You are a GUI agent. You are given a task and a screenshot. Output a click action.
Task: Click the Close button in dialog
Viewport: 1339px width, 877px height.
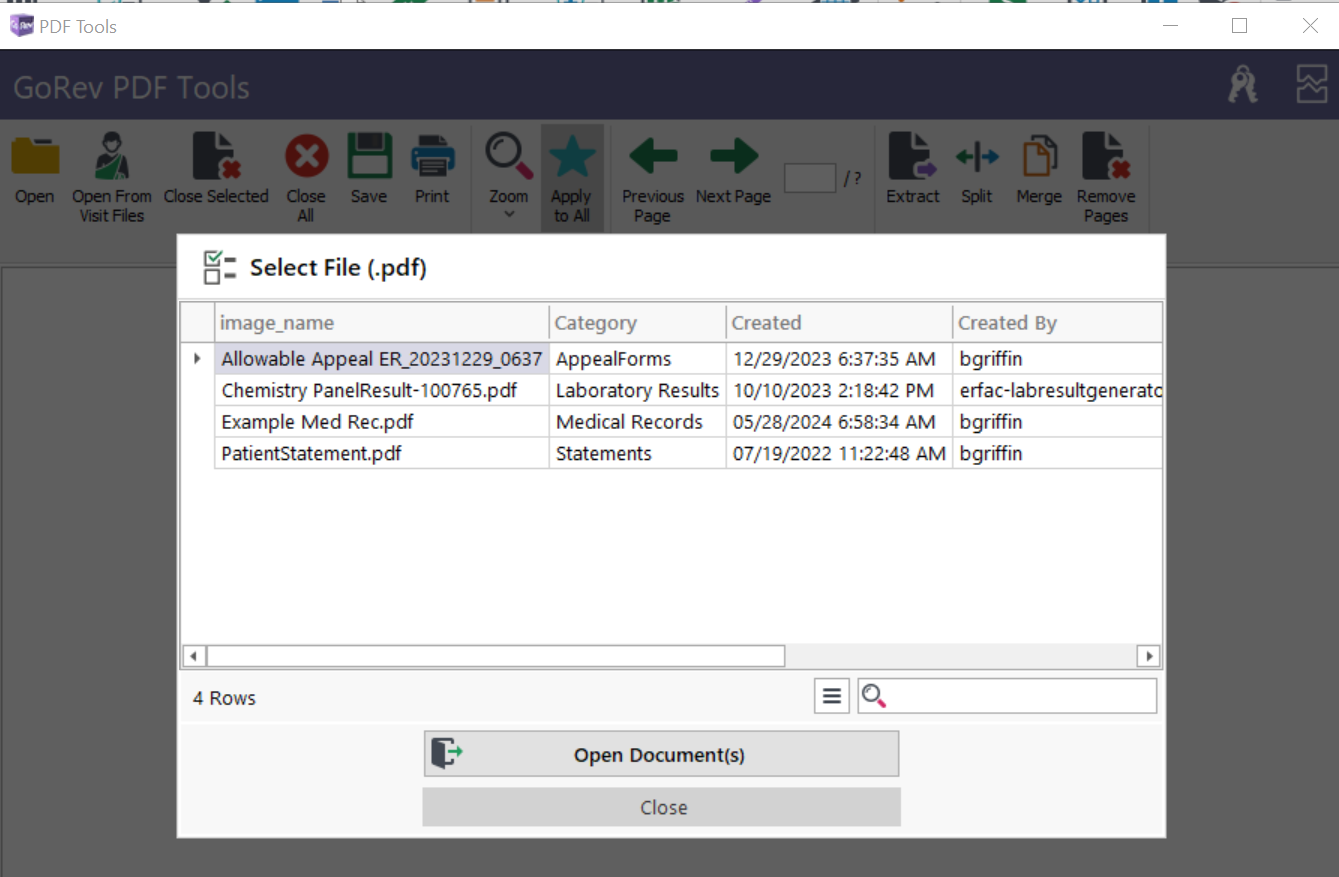coord(662,807)
